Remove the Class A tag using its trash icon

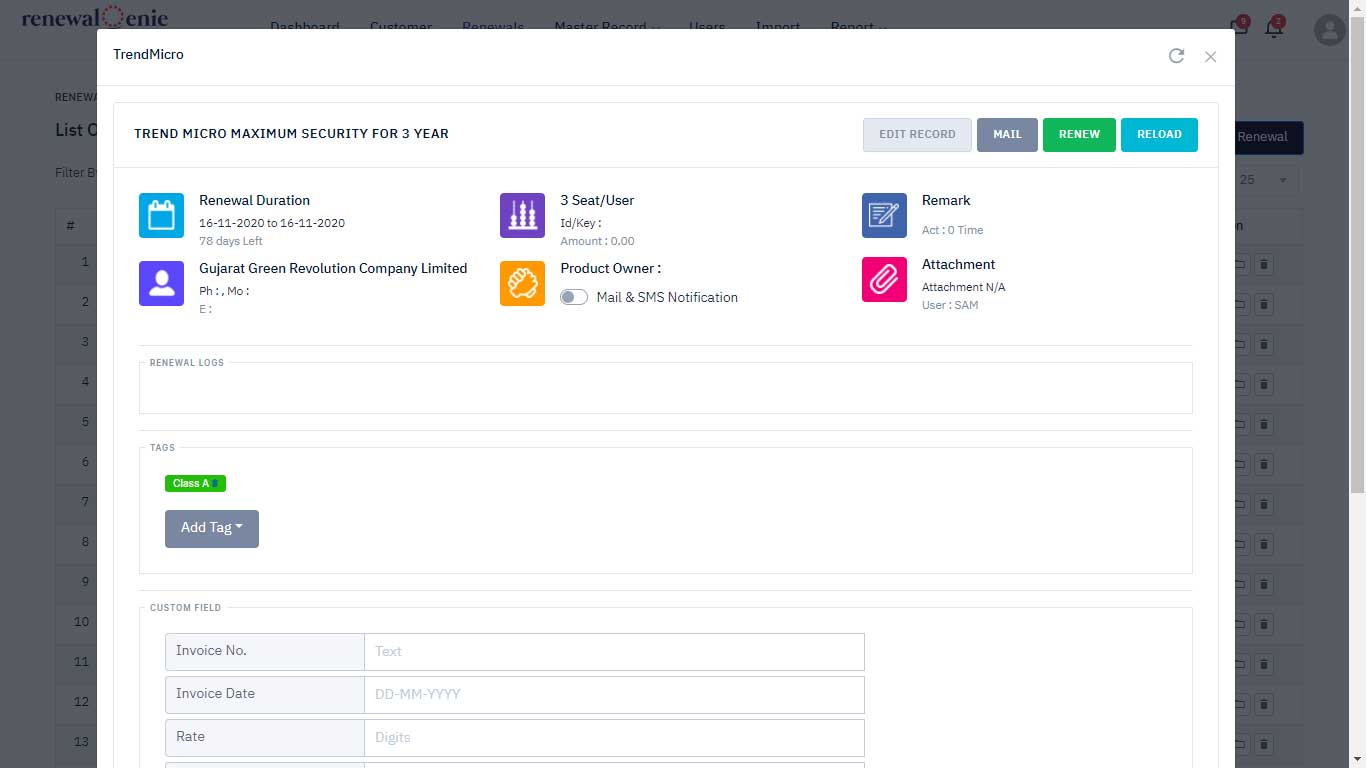click(x=215, y=484)
